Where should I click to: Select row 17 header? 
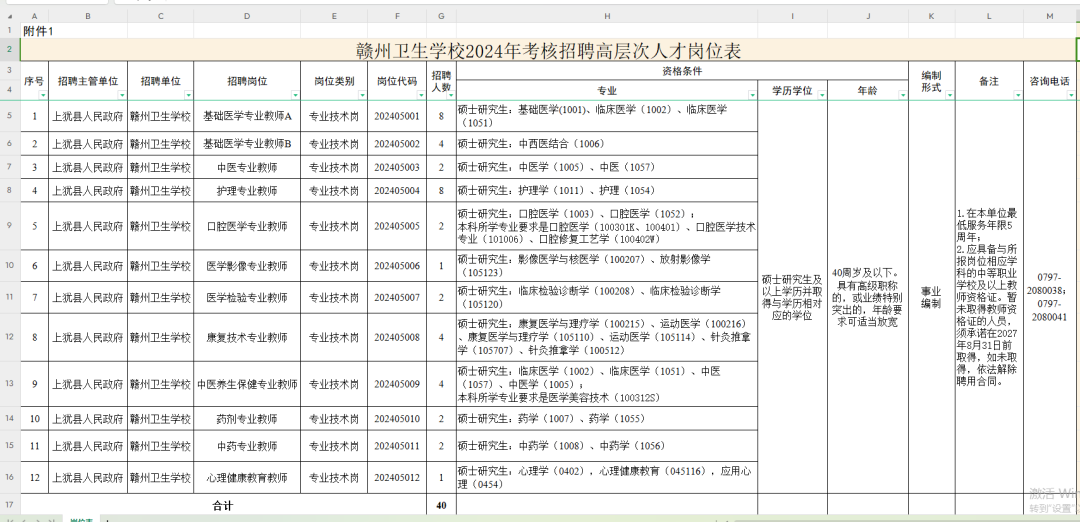click(x=10, y=505)
